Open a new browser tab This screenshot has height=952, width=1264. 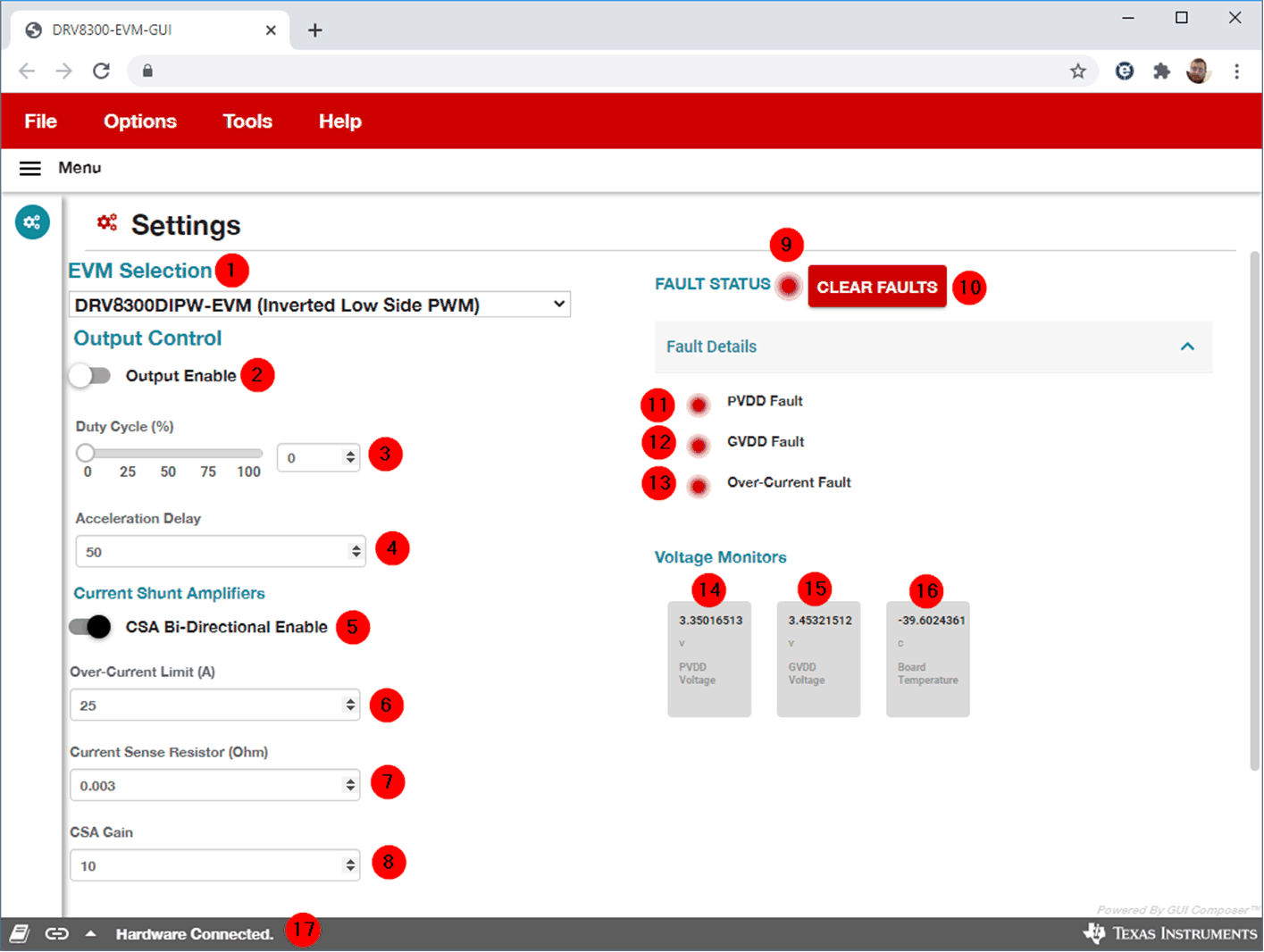point(314,30)
